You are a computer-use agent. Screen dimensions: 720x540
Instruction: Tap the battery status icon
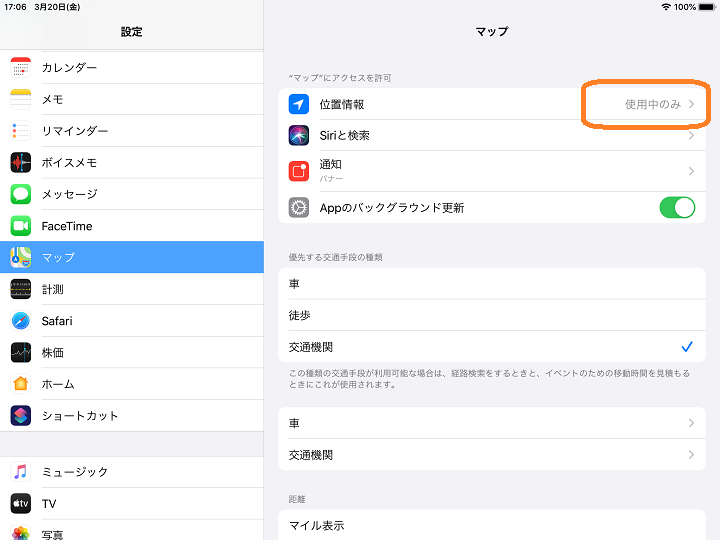click(x=707, y=7)
